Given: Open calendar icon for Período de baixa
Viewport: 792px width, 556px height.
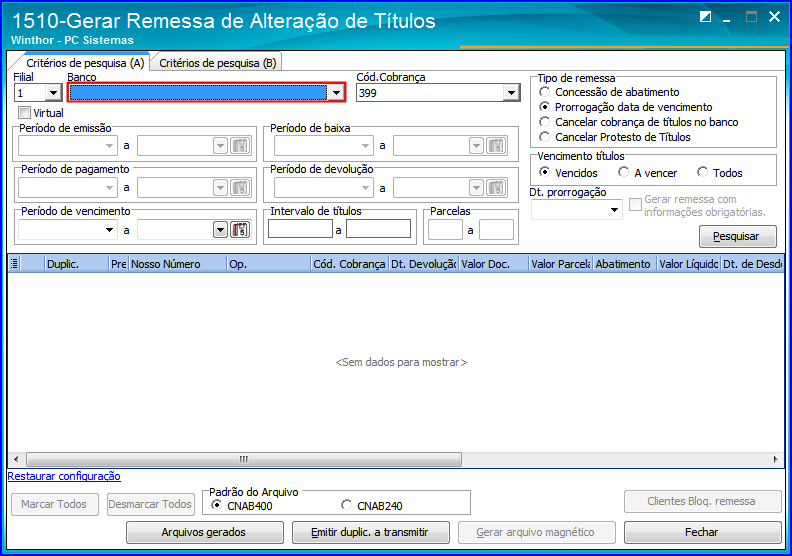Looking at the screenshot, I should (x=497, y=146).
